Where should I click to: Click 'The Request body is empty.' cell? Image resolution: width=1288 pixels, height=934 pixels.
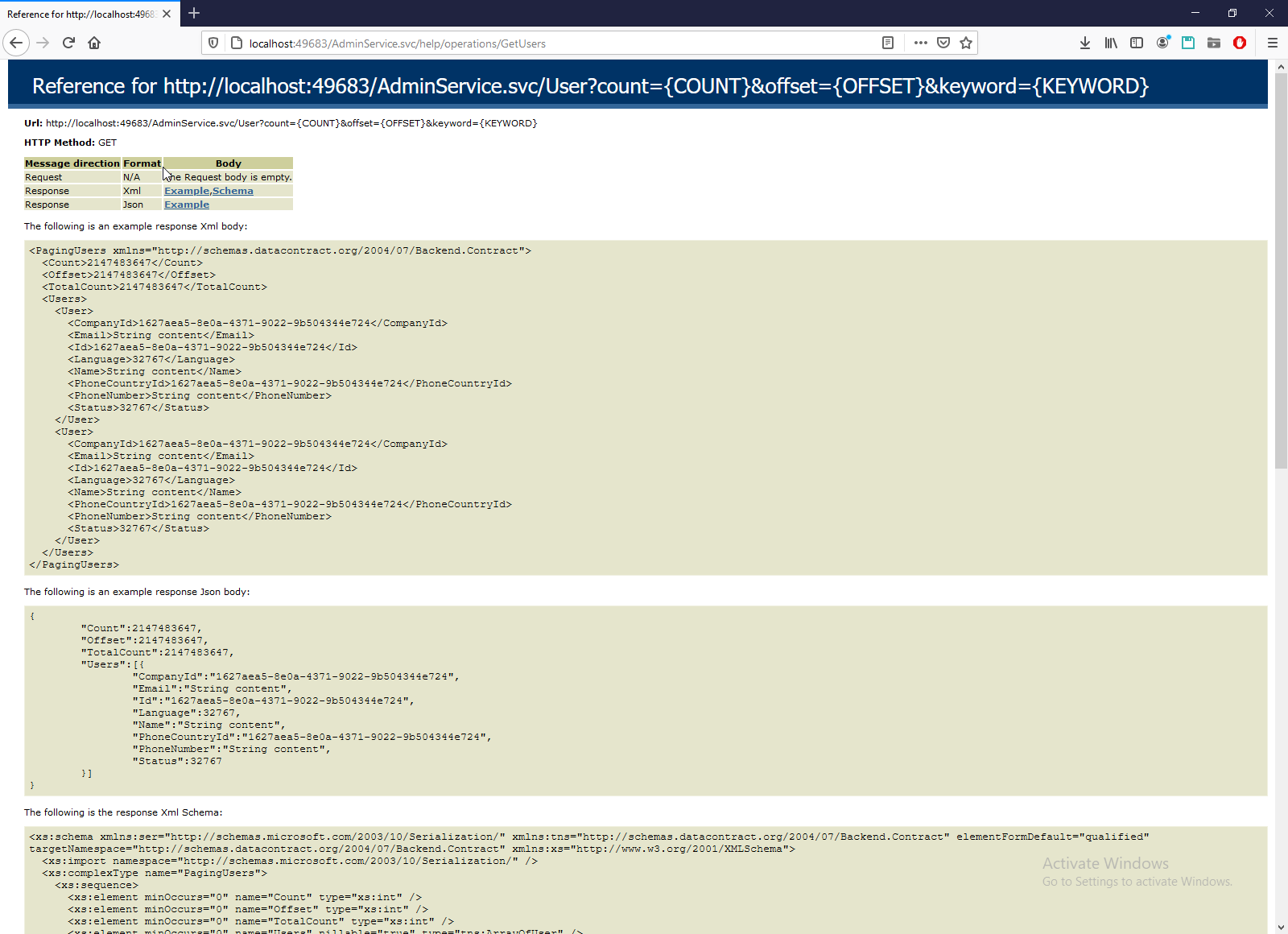tap(228, 177)
